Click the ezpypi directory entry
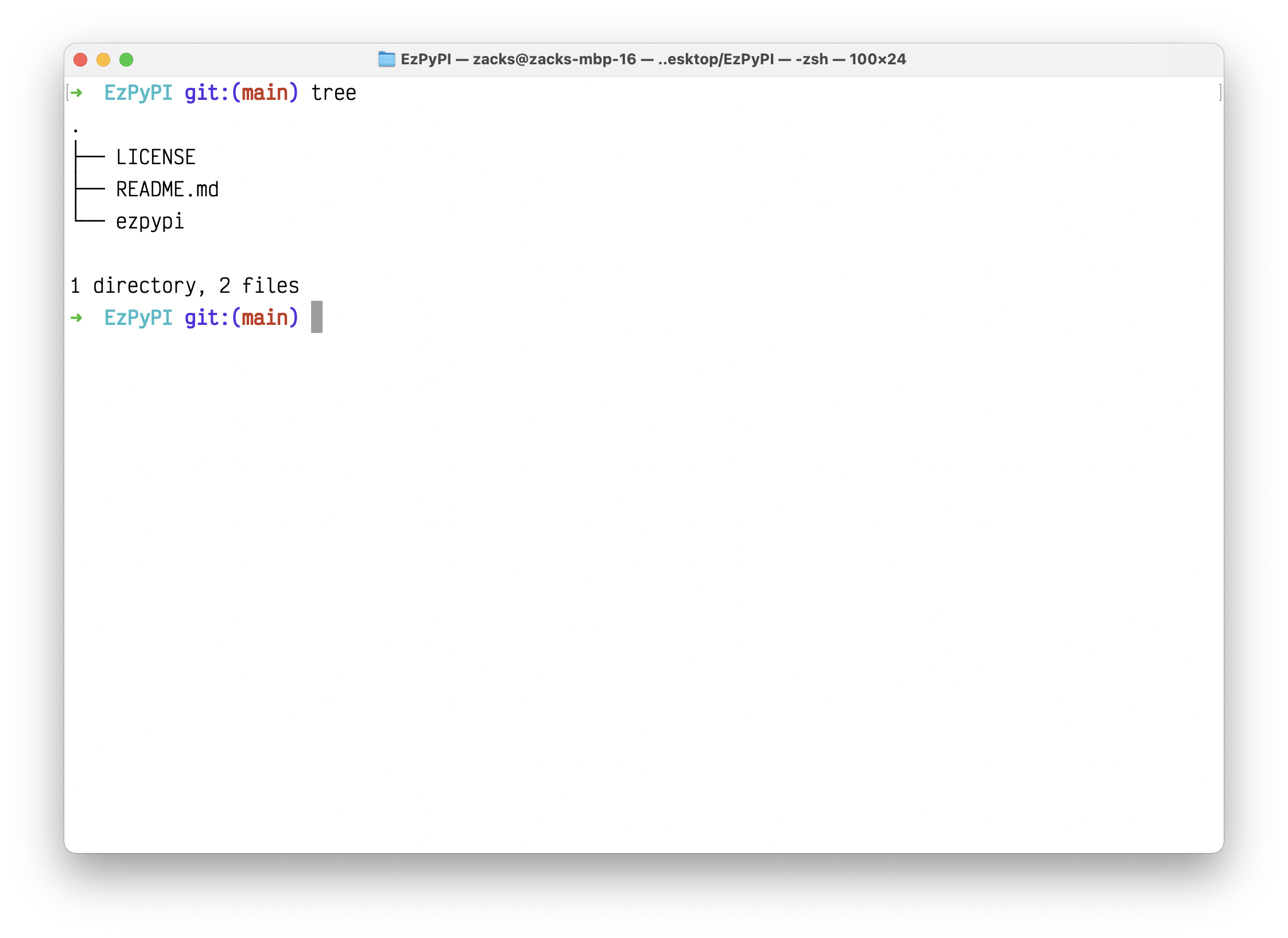 150,221
